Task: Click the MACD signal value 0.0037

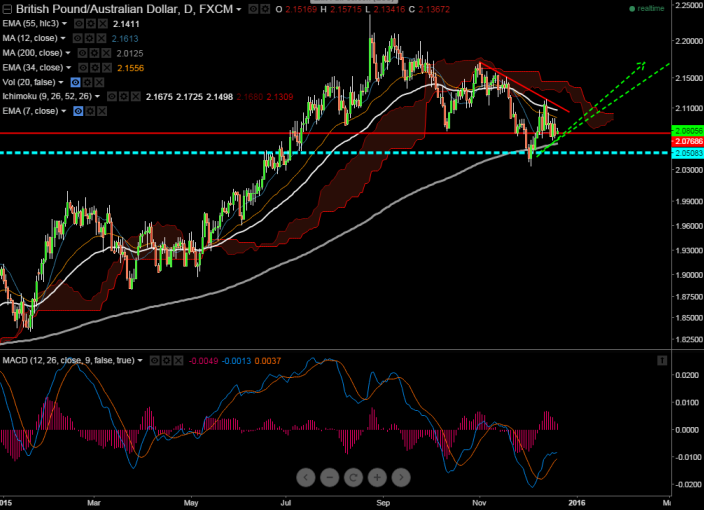Action: pos(268,361)
